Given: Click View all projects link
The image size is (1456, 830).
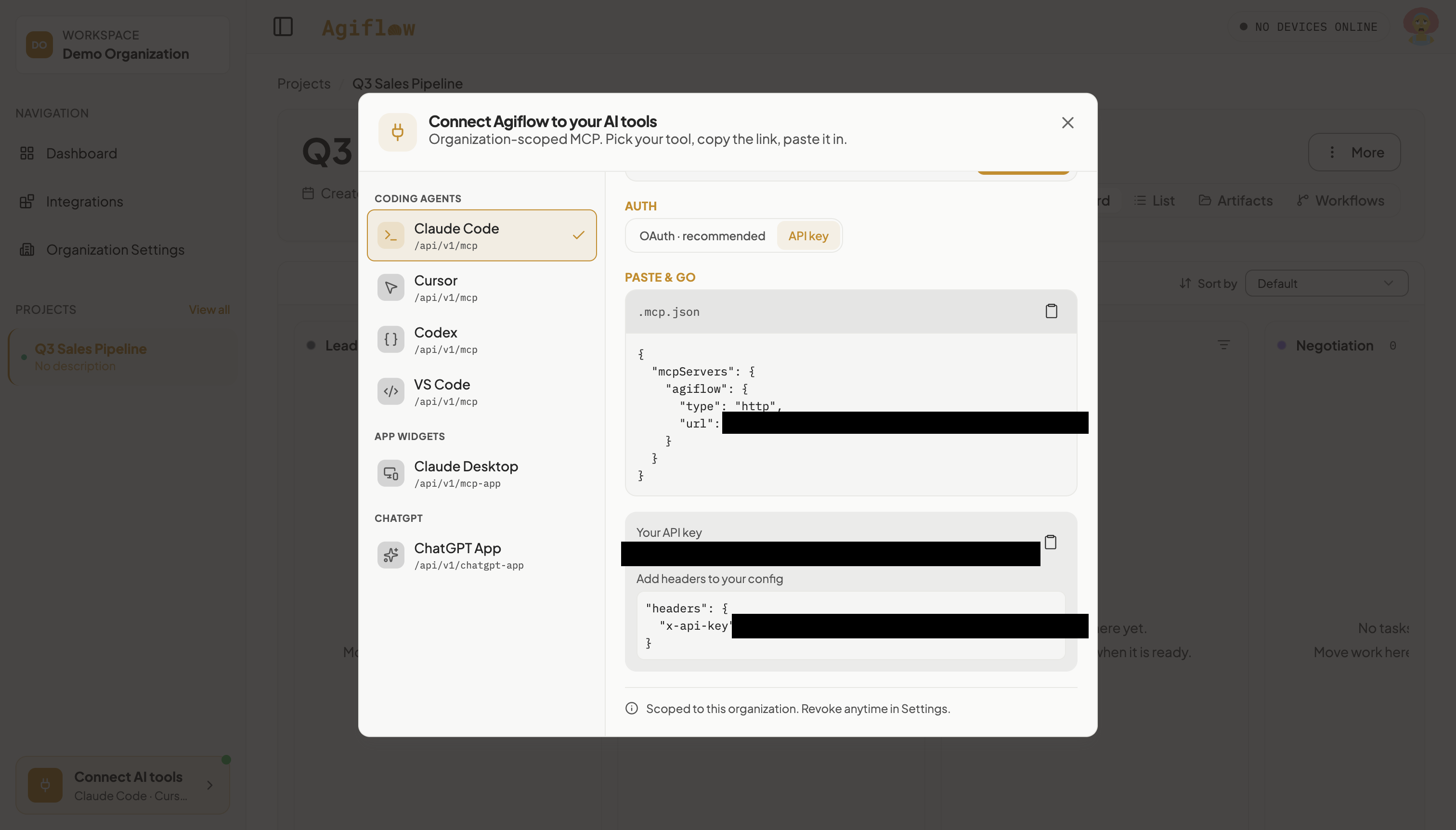Looking at the screenshot, I should pos(209,310).
